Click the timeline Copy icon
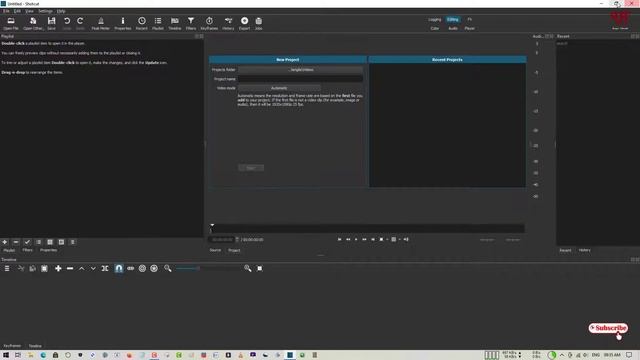 coord(33,268)
